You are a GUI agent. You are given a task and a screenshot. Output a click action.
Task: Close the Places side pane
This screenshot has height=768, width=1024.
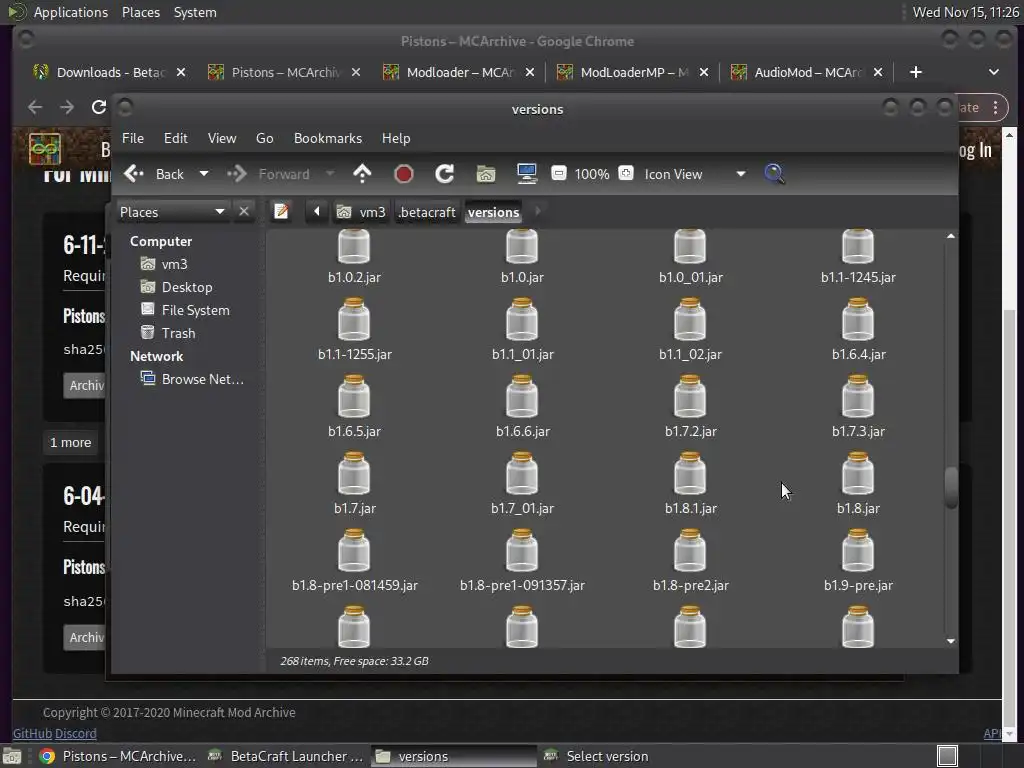point(244,212)
